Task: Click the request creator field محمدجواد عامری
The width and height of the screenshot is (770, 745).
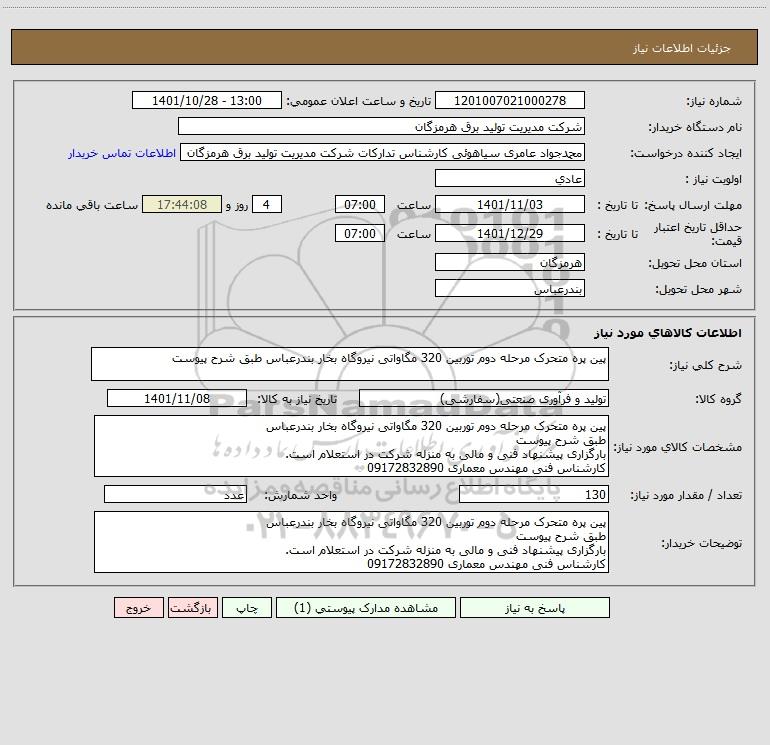Action: (383, 153)
